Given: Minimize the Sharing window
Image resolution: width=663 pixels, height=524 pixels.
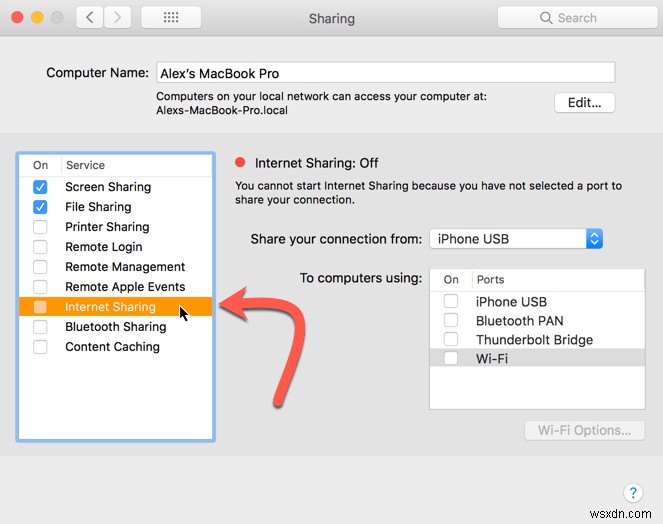Looking at the screenshot, I should pos(37,17).
